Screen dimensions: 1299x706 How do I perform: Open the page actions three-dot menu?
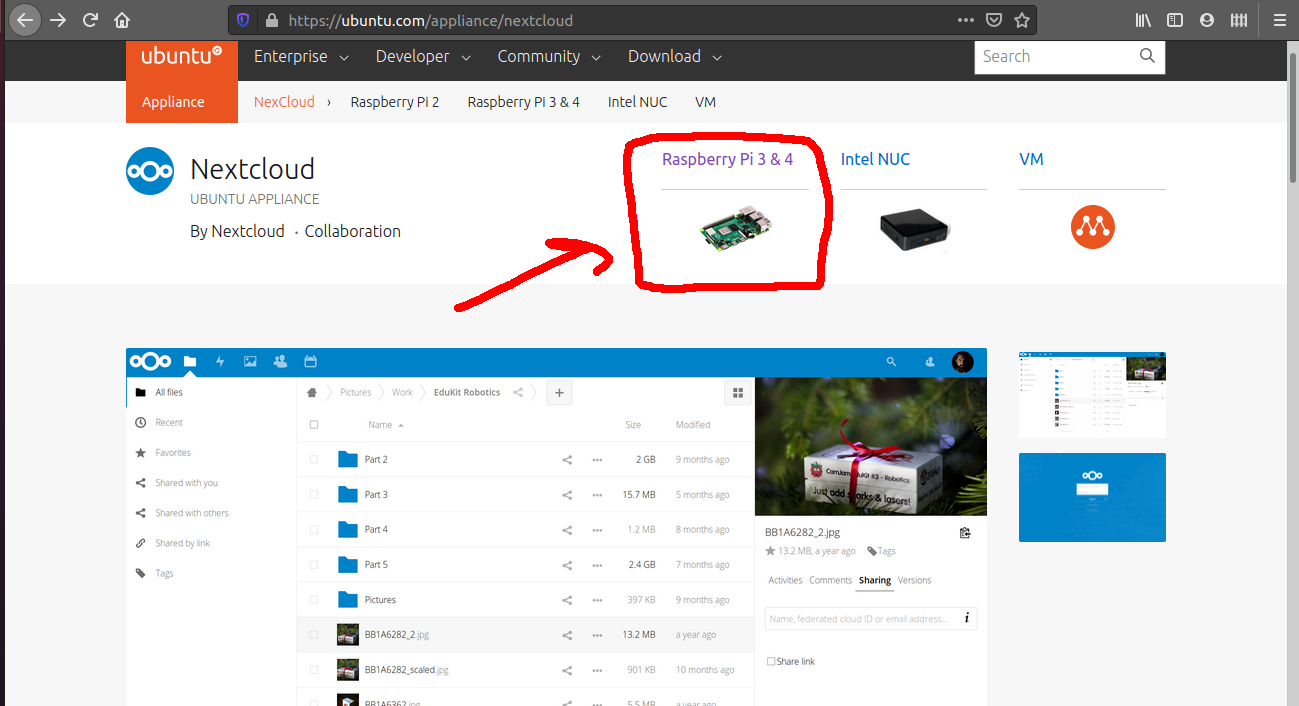pos(965,20)
